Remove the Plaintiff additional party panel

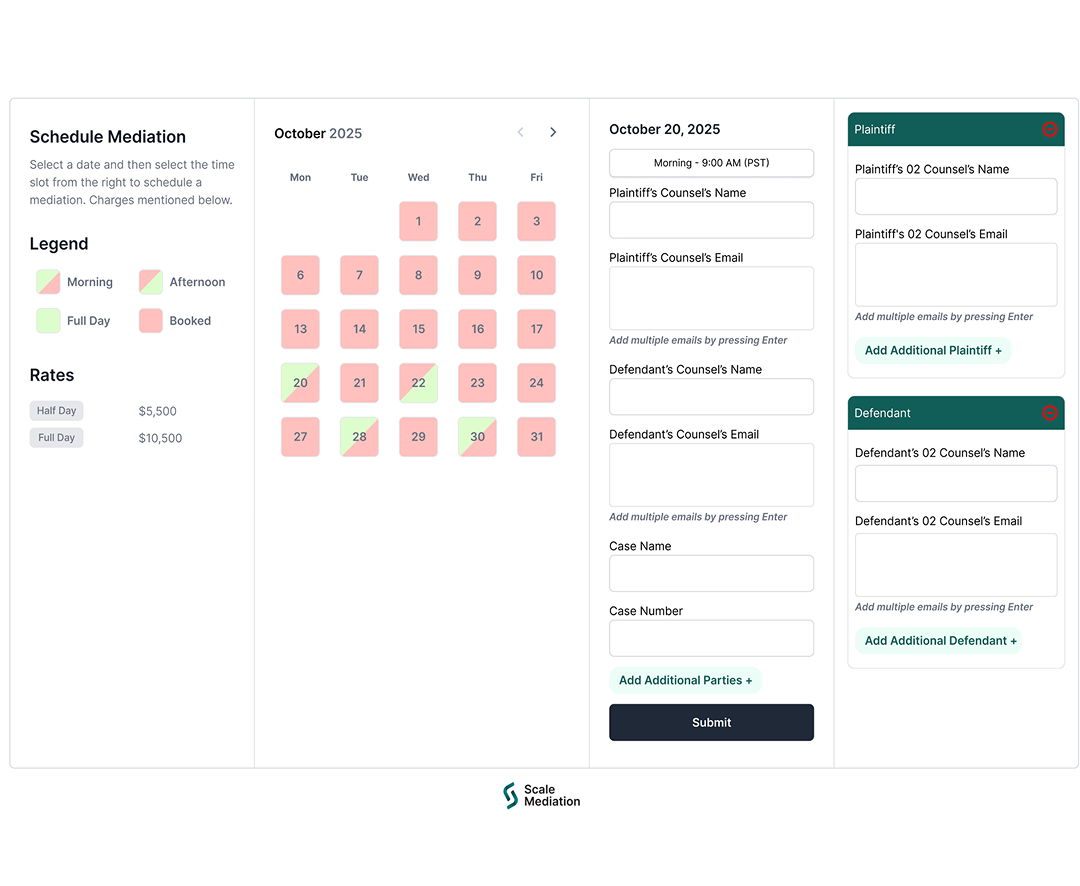coord(1049,129)
